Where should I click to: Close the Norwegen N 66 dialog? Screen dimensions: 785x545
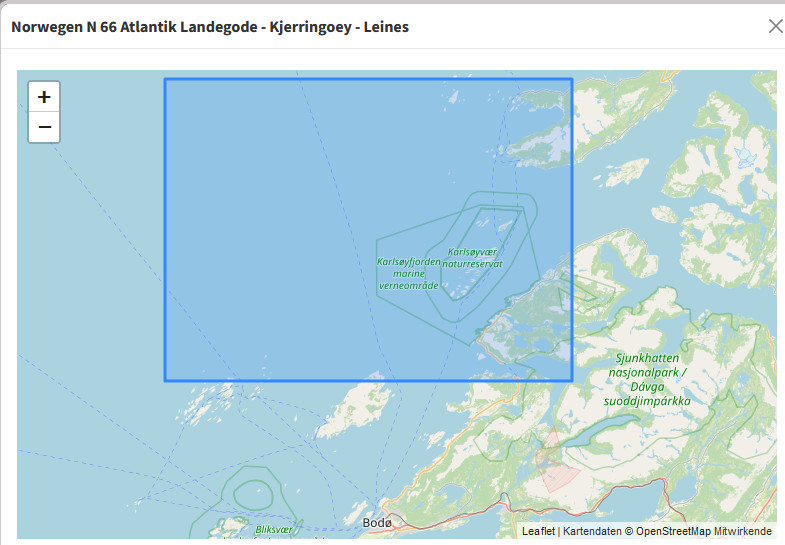775,26
